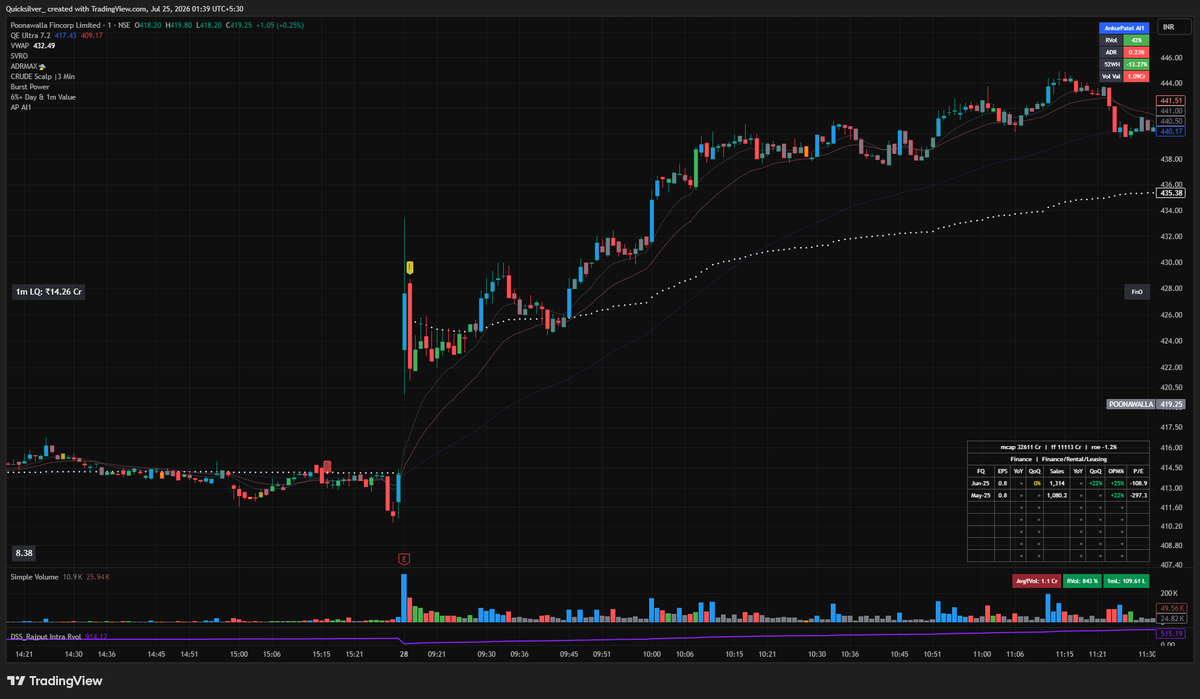Click the Jun-25 quarter cell
Image resolution: width=1200 pixels, height=699 pixels.
tap(981, 482)
